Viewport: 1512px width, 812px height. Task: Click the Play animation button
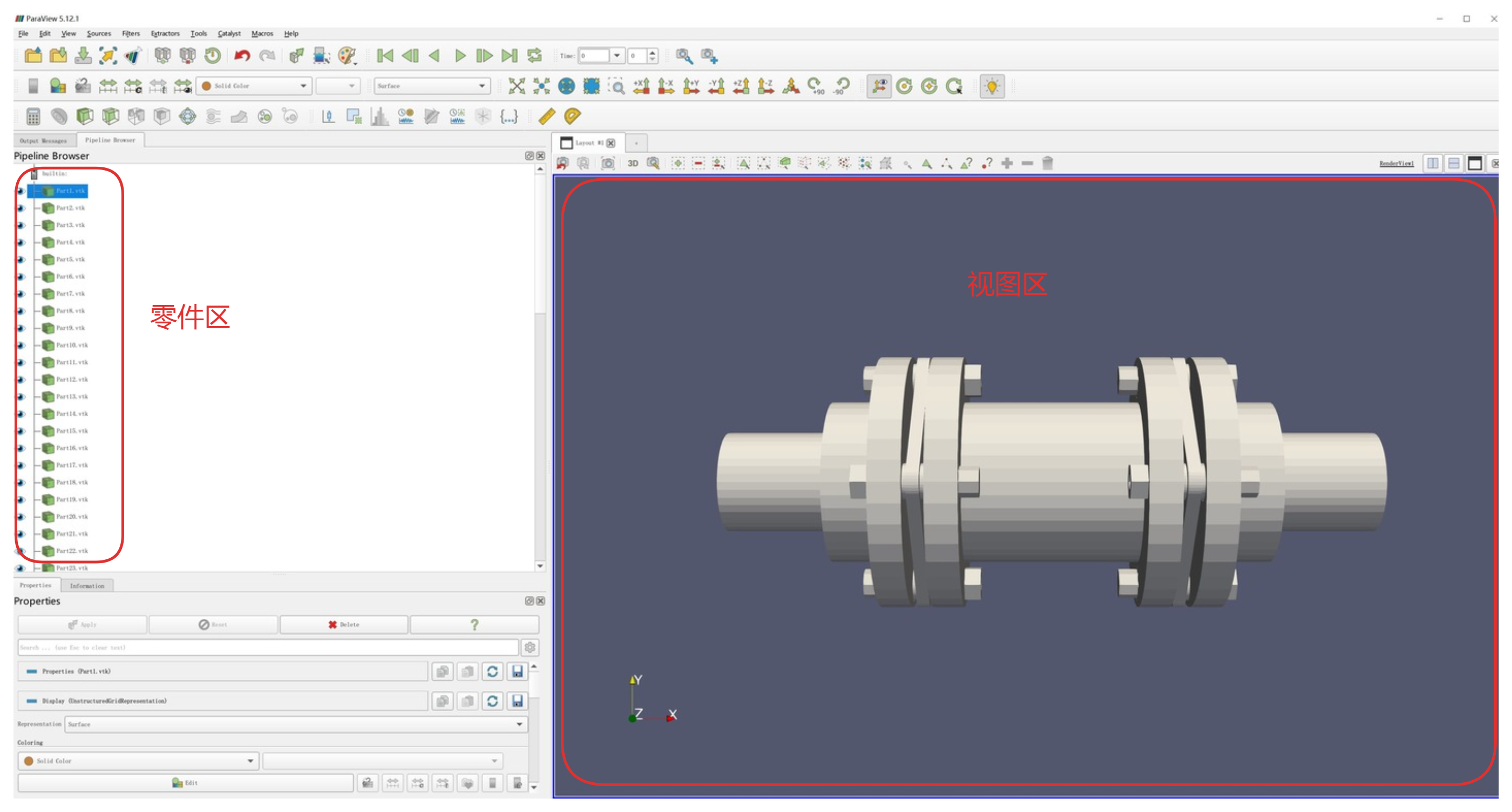[459, 56]
